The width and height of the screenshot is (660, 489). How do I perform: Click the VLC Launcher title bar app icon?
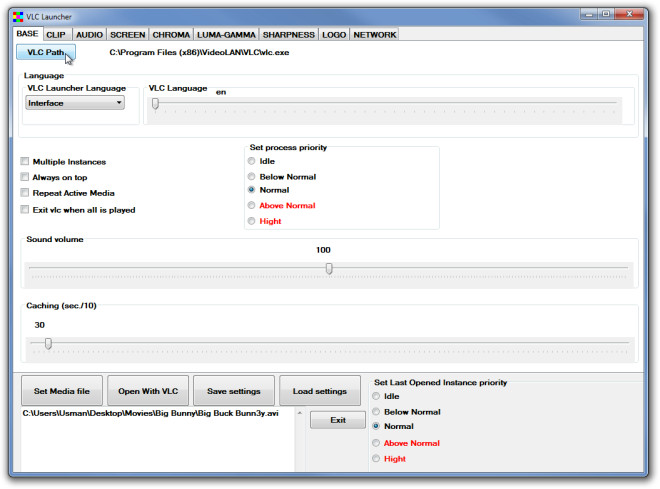[18, 17]
